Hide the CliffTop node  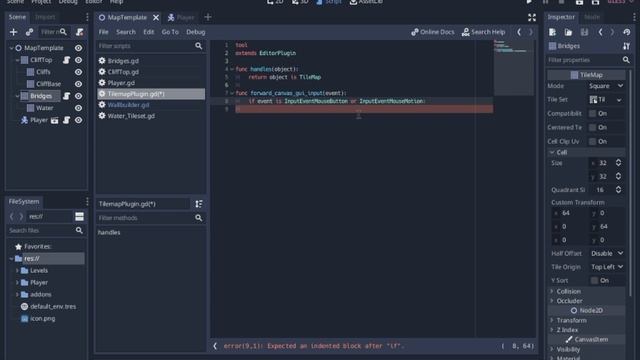(x=78, y=60)
